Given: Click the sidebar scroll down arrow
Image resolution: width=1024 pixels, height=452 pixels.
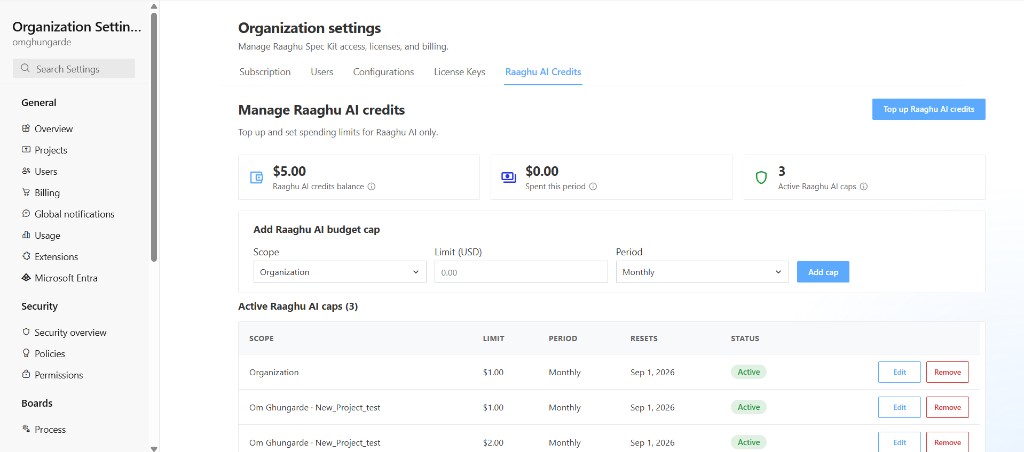Looking at the screenshot, I should (x=154, y=448).
